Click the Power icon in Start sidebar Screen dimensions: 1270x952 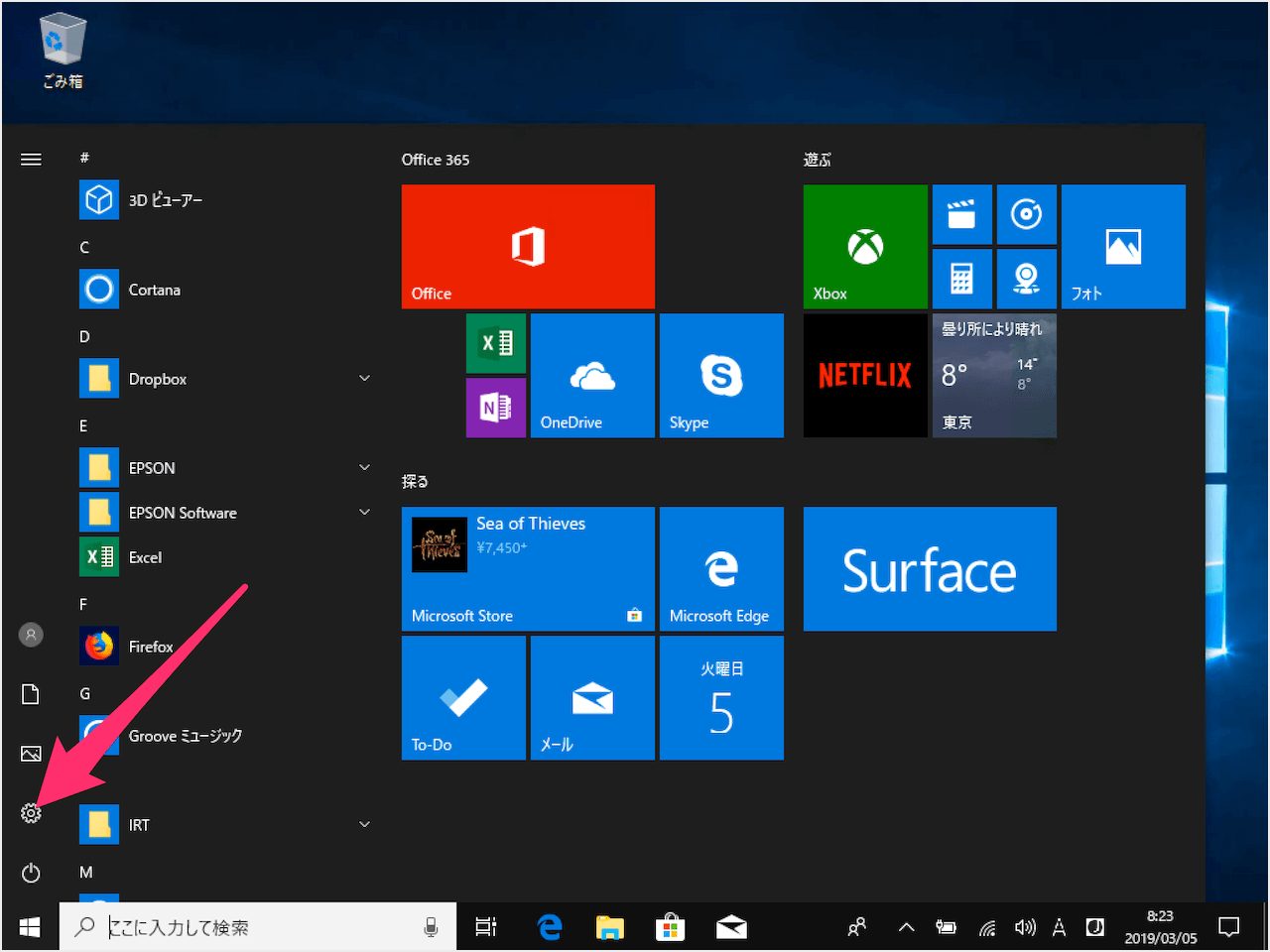pos(31,873)
